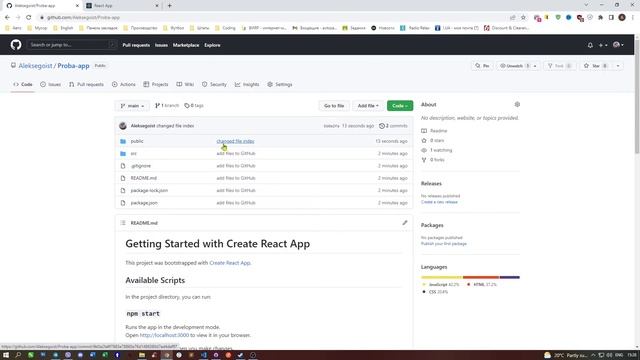The height and width of the screenshot is (360, 640).
Task: Switch to the Code tab
Action: (23, 84)
